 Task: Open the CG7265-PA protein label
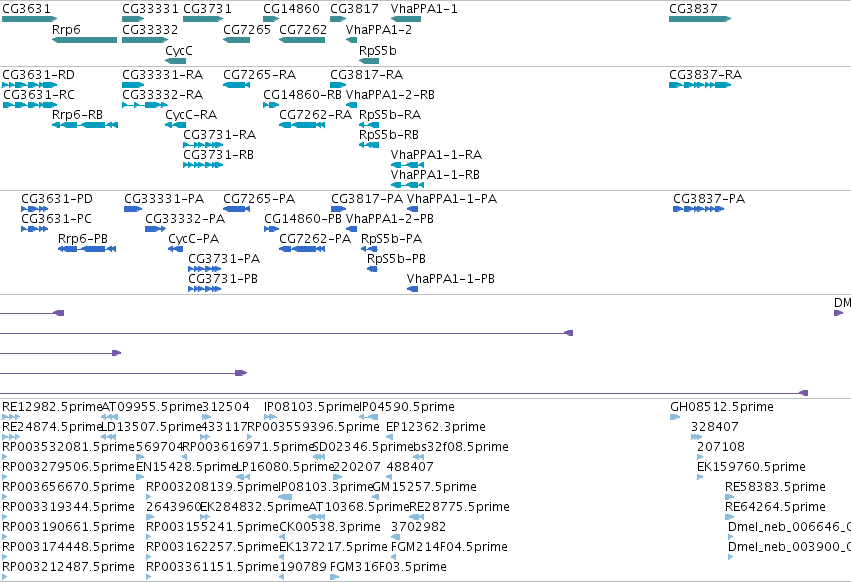coord(259,199)
